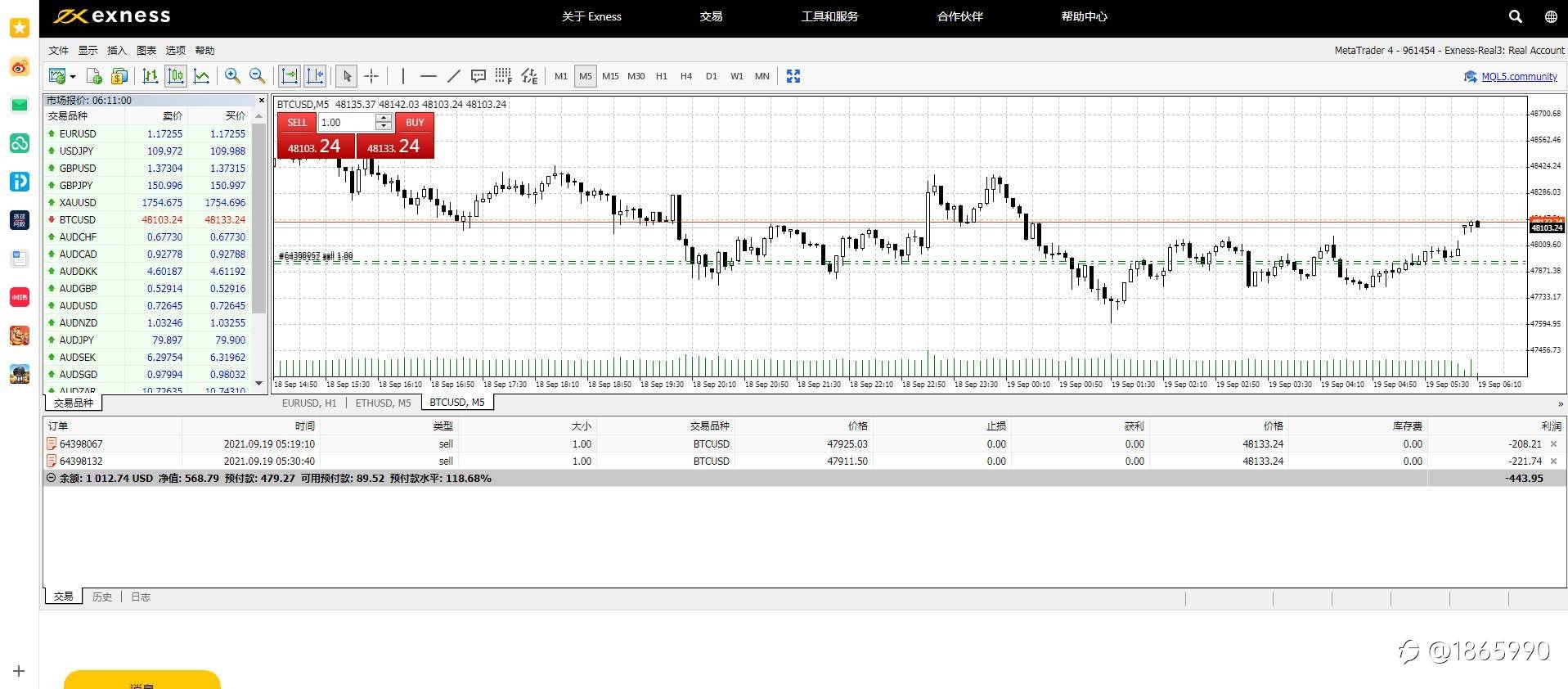Enter fullscreen chart mode
This screenshot has width=1568, height=689.
point(793,76)
